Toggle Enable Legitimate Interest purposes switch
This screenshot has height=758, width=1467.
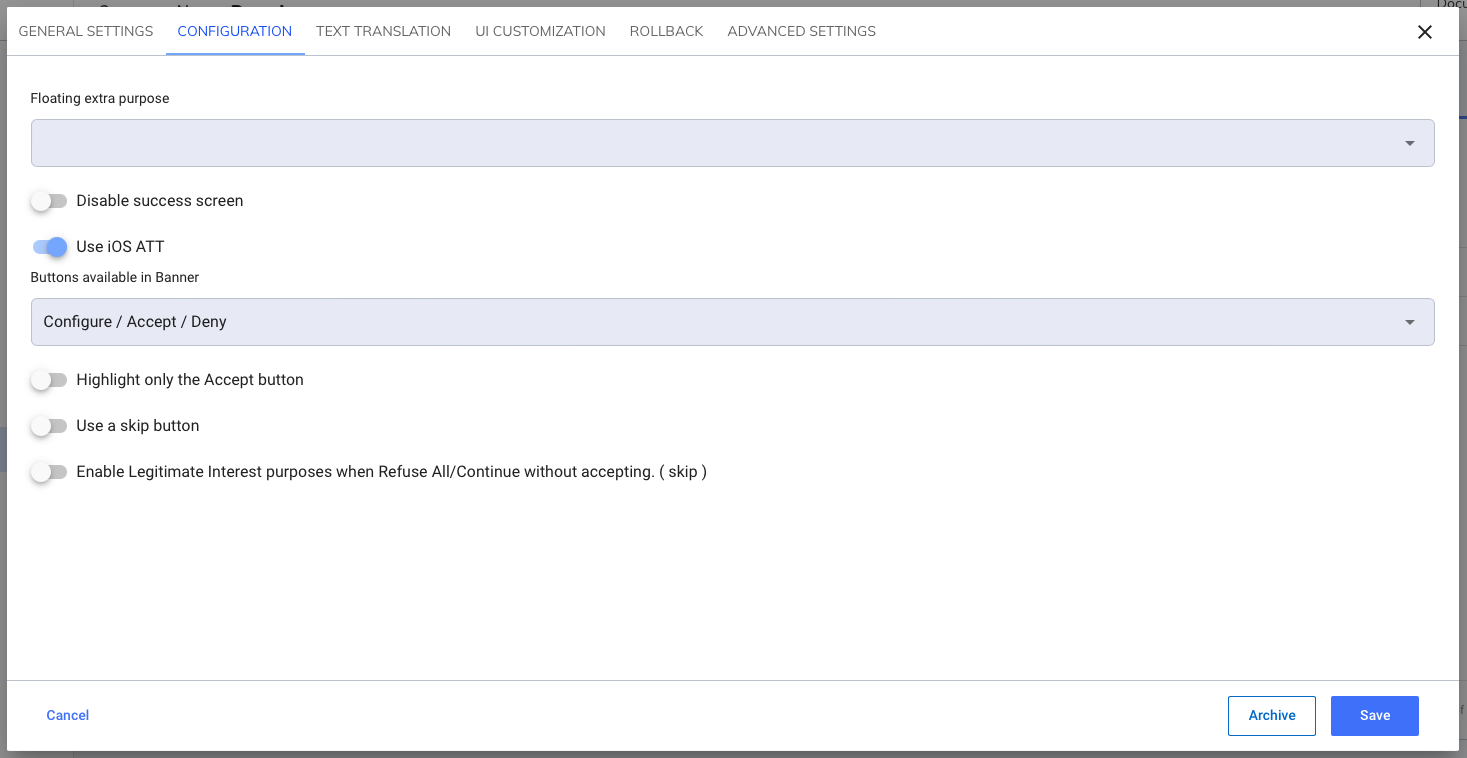(49, 472)
